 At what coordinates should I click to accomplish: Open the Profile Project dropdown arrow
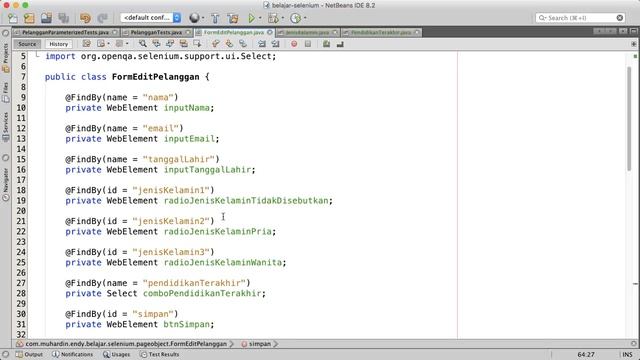[305, 18]
